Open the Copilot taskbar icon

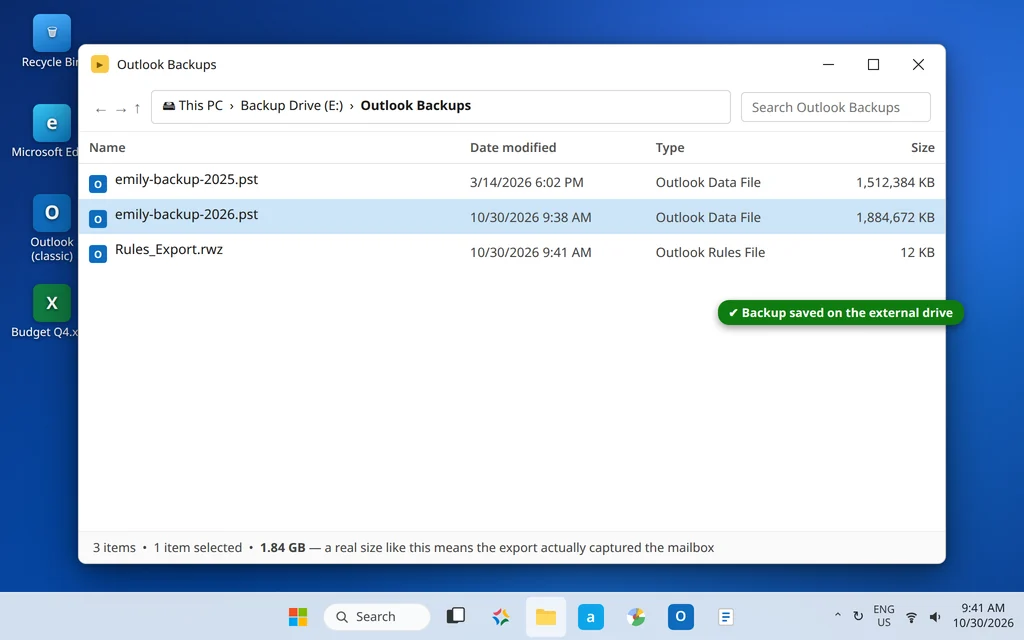(501, 616)
